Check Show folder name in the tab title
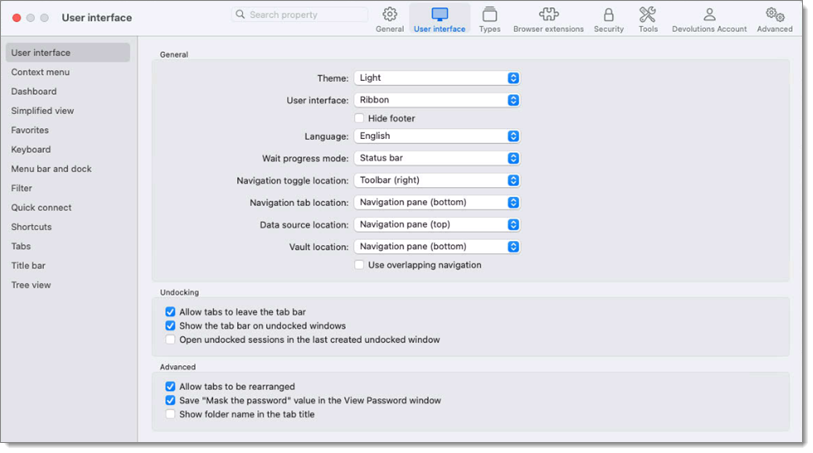 point(170,415)
